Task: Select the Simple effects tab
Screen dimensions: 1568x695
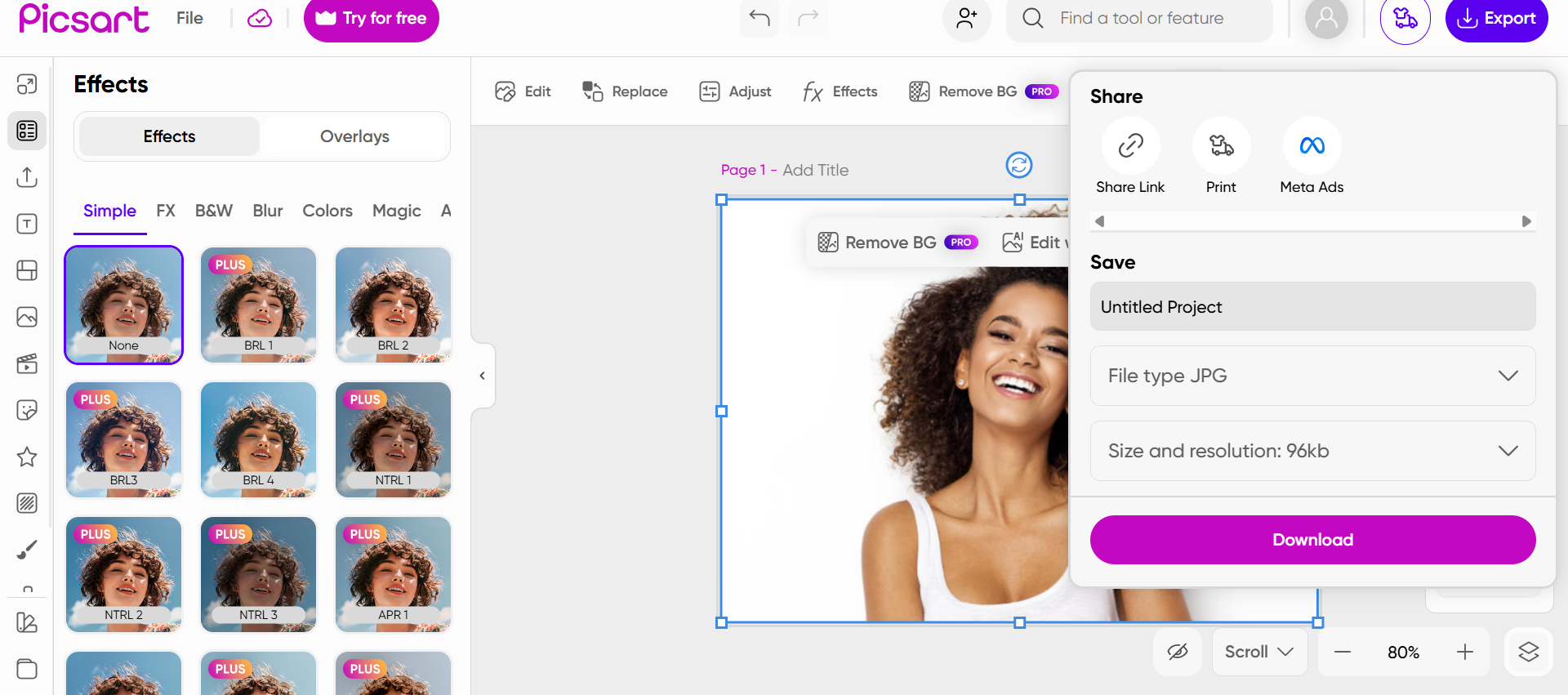Action: pos(109,211)
